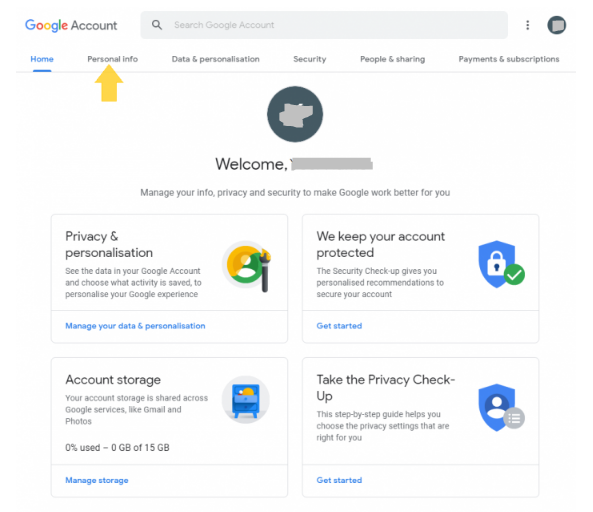Click the blue lock security shield icon
The height and width of the screenshot is (512, 593).
[500, 264]
